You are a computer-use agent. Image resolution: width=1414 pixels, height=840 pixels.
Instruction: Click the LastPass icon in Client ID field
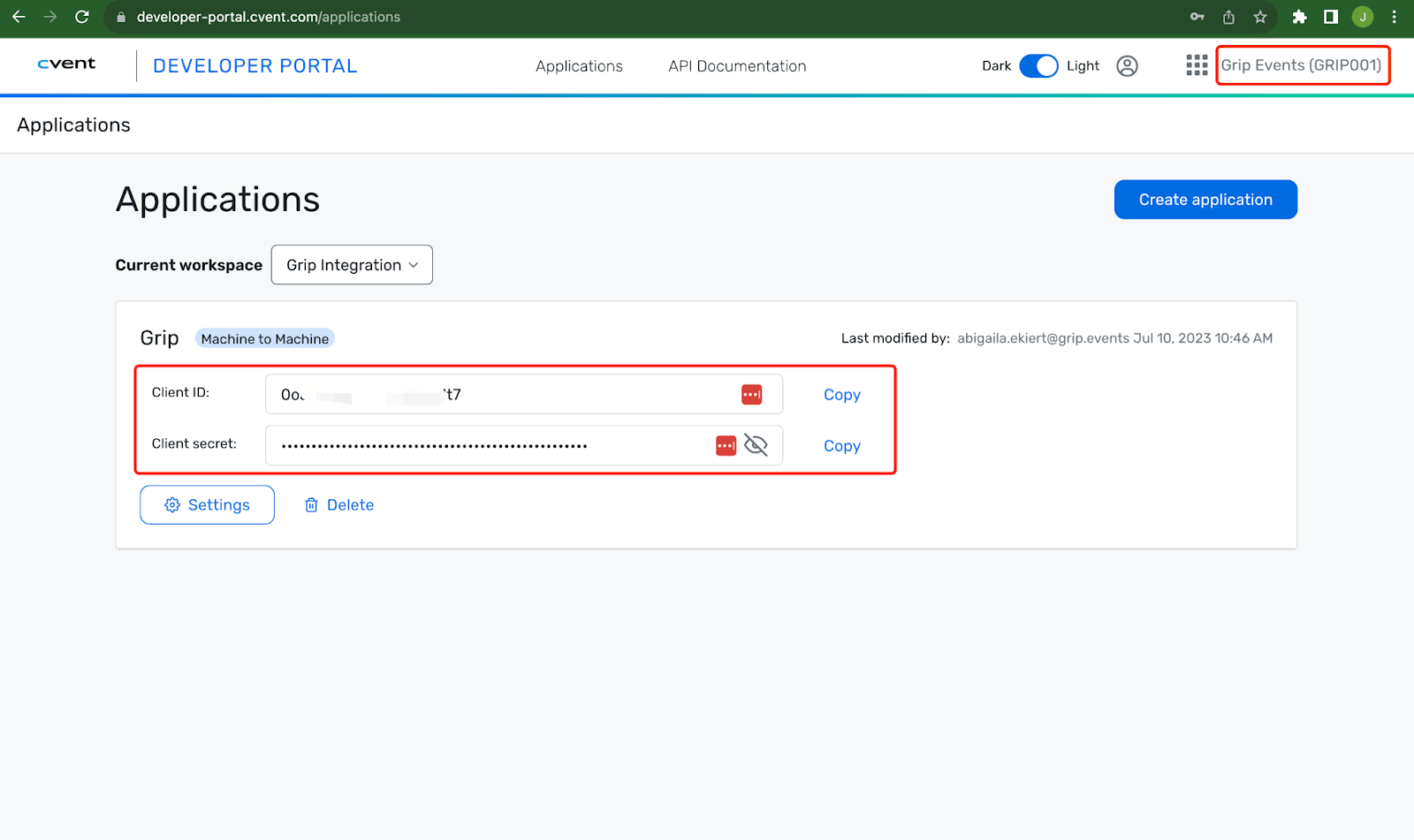tap(752, 394)
